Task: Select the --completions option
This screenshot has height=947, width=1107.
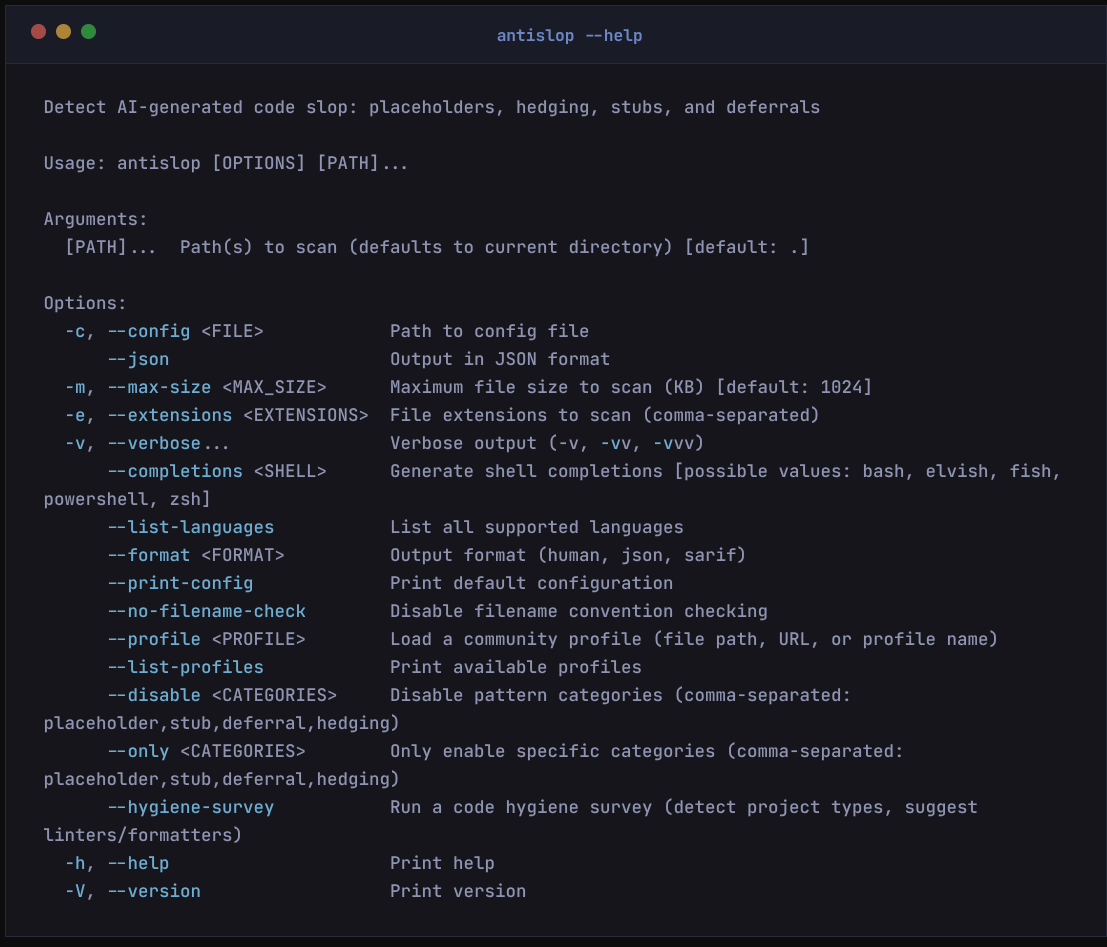Action: [x=176, y=470]
